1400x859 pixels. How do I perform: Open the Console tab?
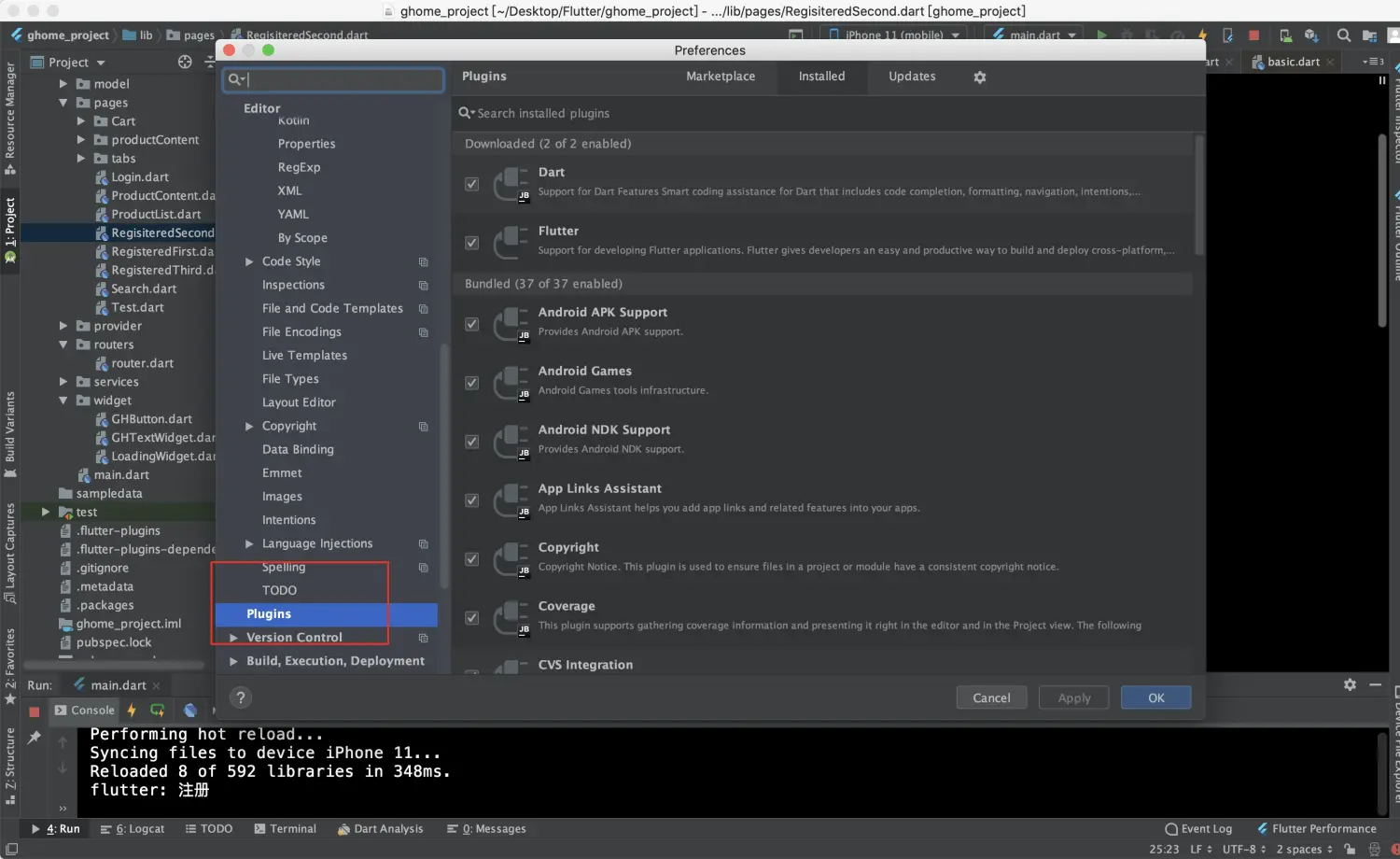85,711
